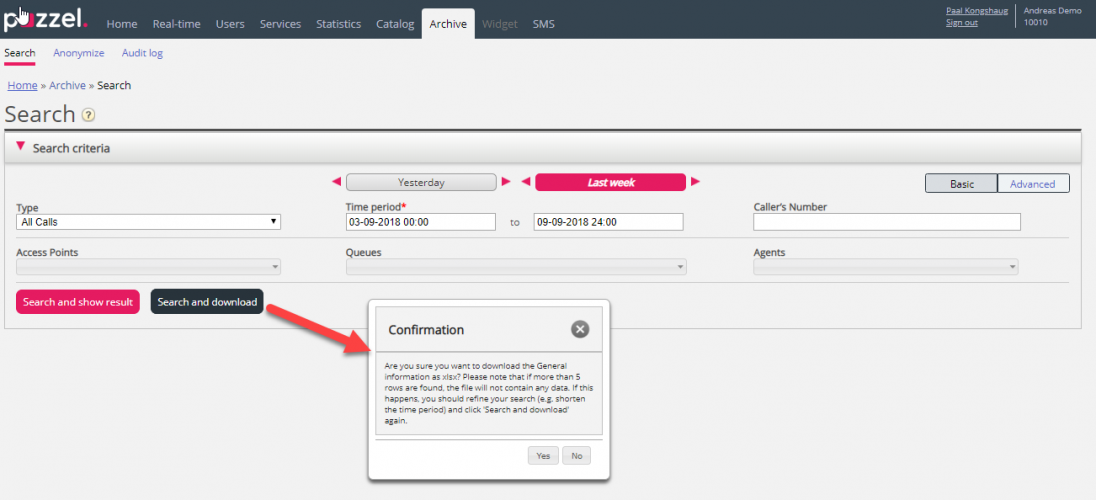
Task: Click left arrow before Last week button
Action: [525, 182]
